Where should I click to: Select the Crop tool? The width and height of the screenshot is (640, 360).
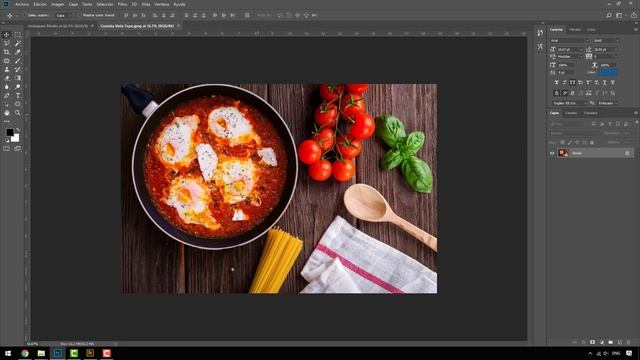[7, 52]
